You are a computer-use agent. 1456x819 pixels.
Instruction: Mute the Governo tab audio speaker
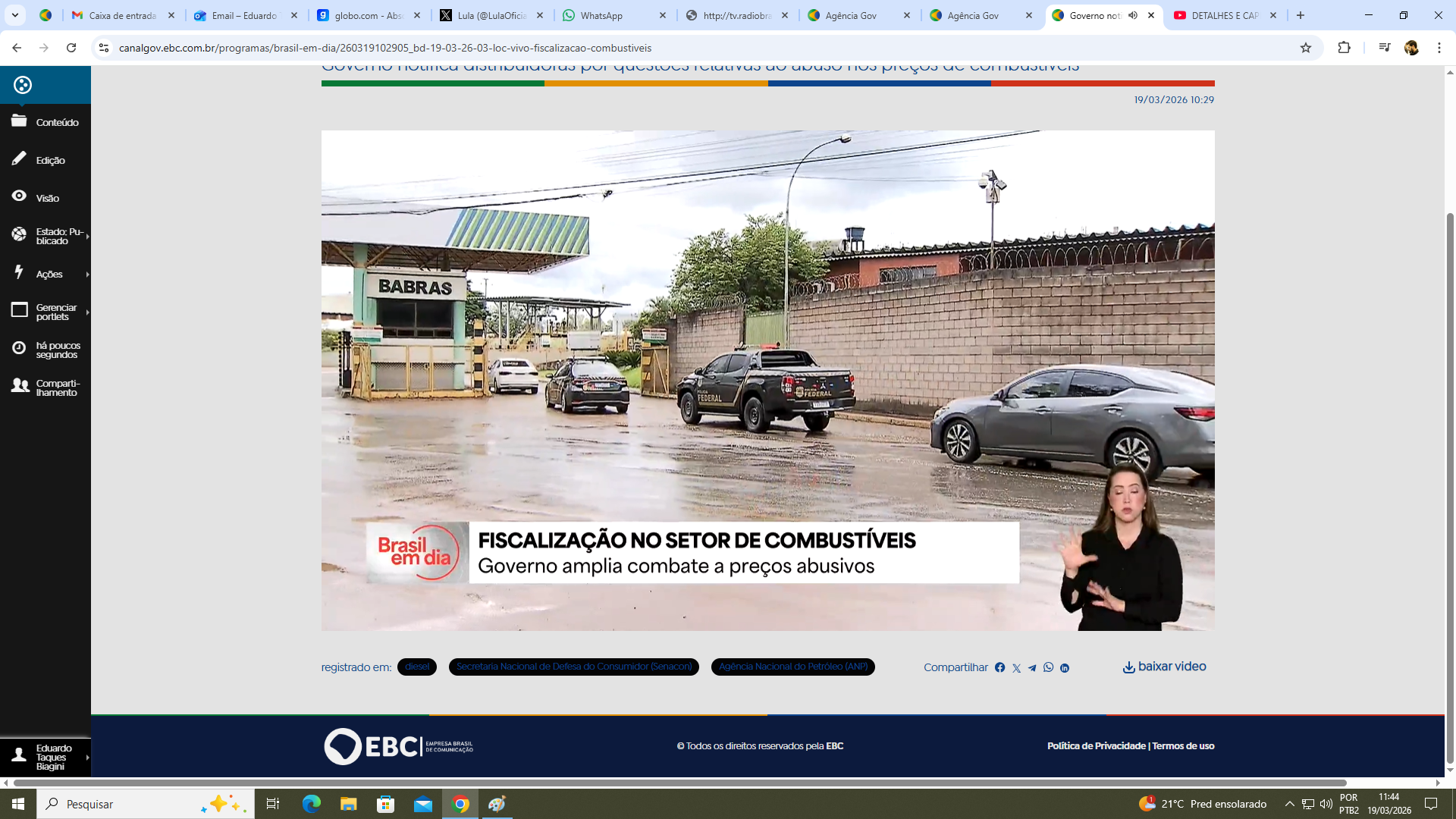point(1133,15)
